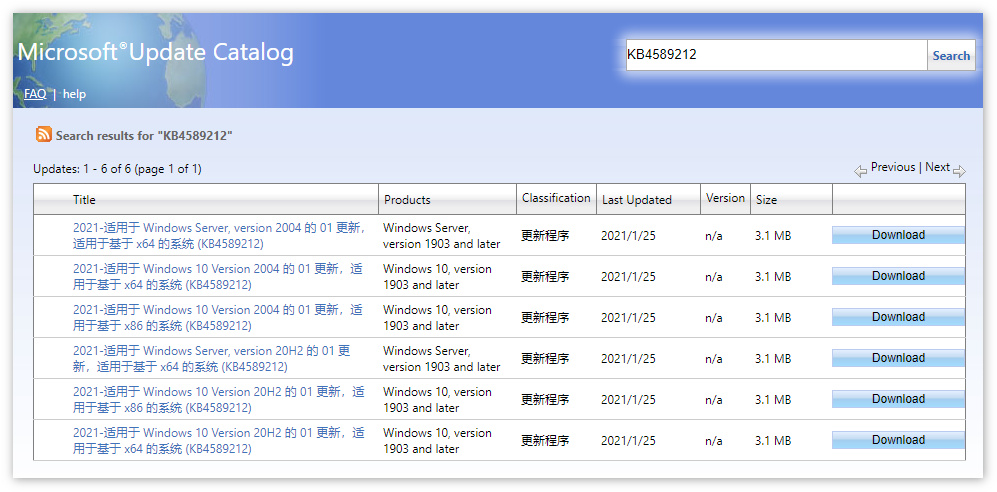Open the FAQ link
Viewport: 997px width, 492px height.
click(35, 94)
